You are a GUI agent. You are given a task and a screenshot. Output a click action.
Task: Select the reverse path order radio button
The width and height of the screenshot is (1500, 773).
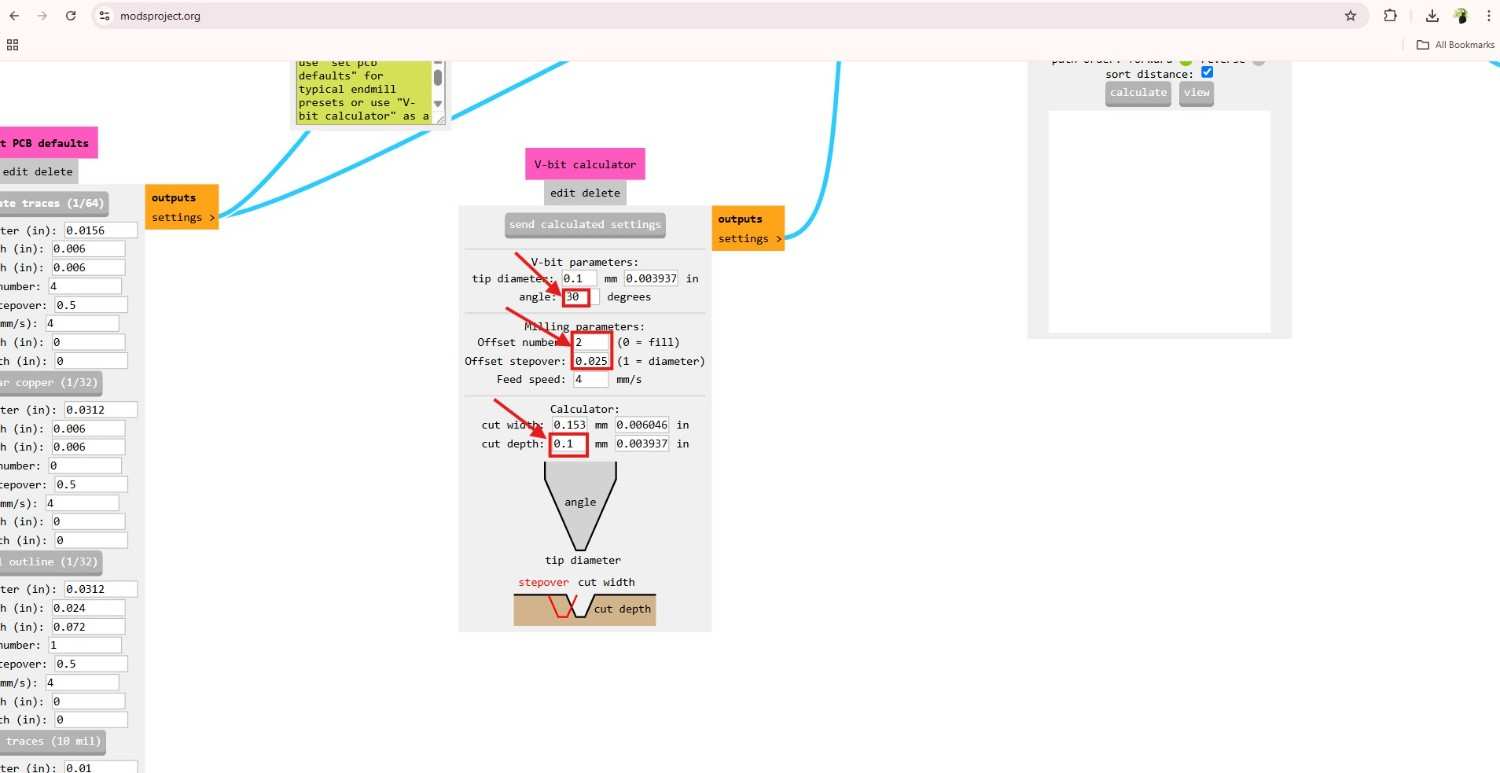coord(1258,61)
